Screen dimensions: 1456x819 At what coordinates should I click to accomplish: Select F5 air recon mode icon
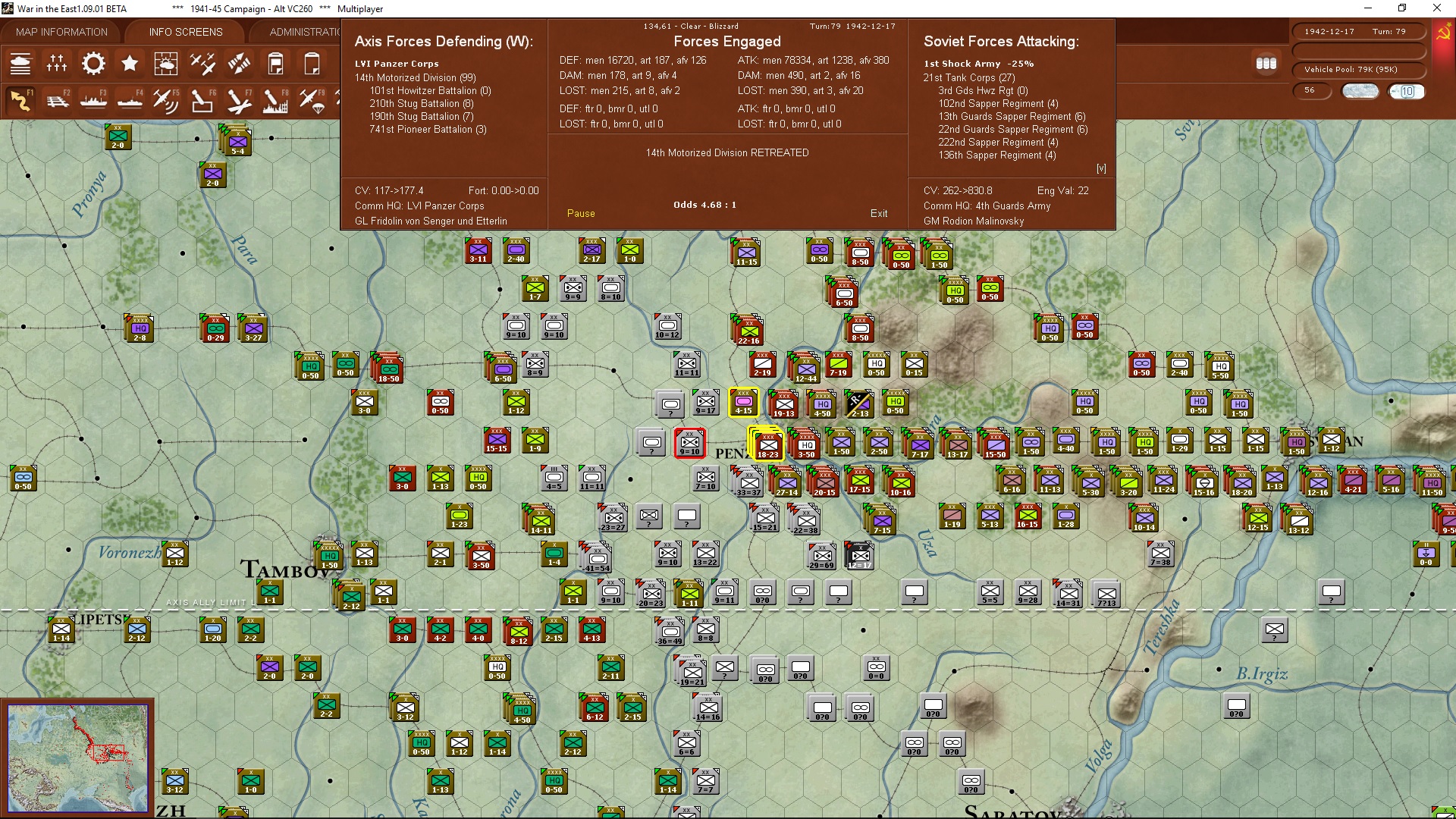[x=165, y=100]
